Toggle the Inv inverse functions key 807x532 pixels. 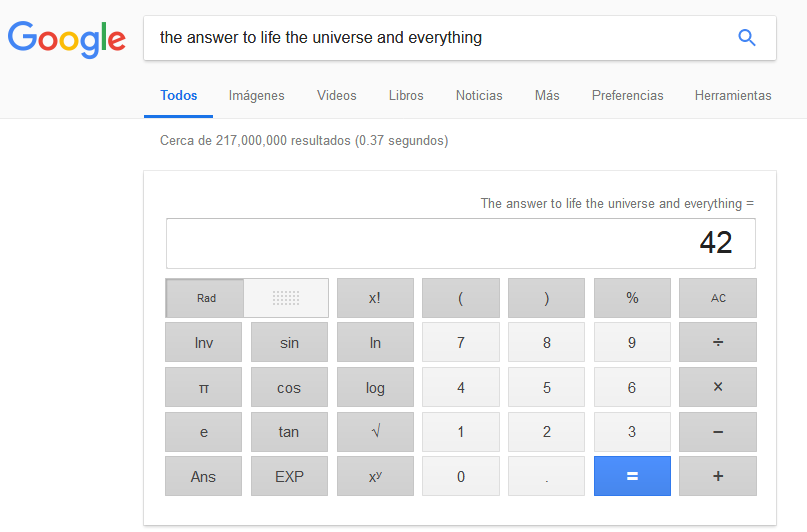pyautogui.click(x=204, y=343)
